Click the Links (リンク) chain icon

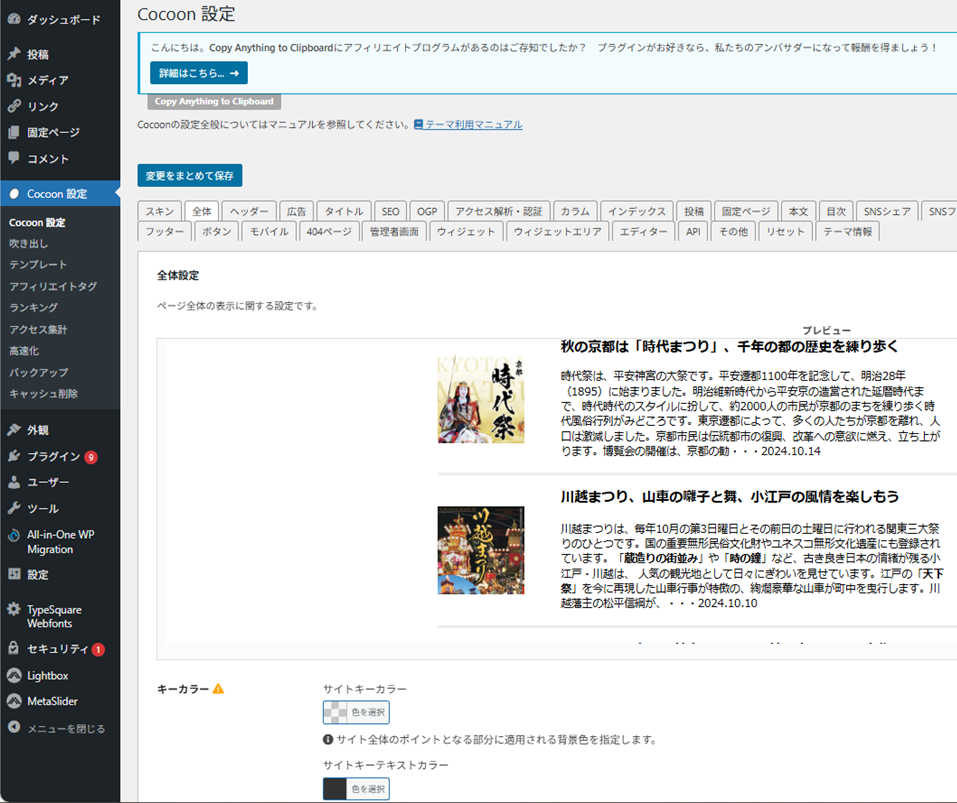(x=14, y=107)
